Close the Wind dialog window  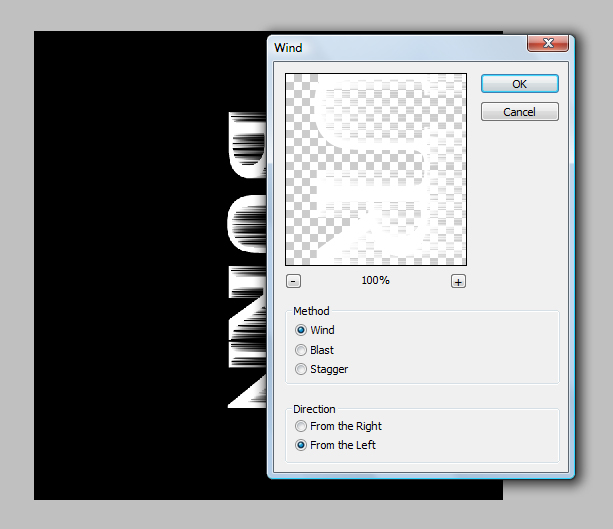point(548,43)
